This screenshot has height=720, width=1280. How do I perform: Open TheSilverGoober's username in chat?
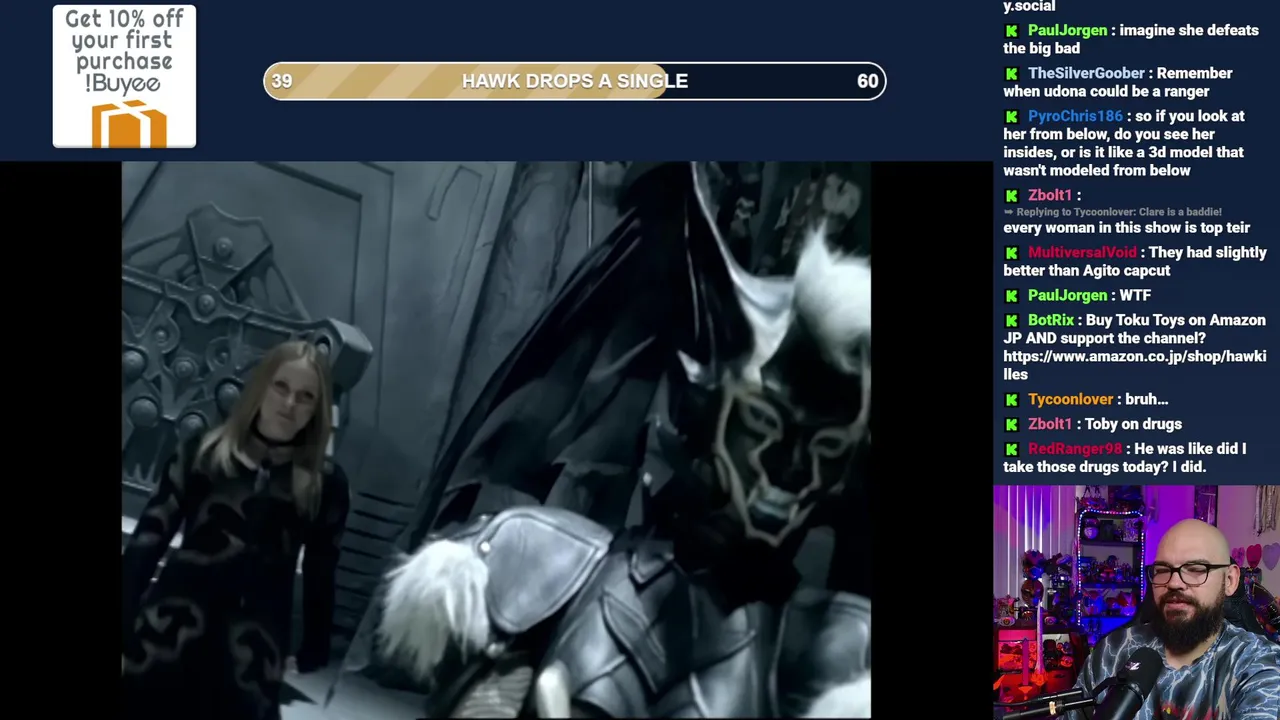(1086, 73)
